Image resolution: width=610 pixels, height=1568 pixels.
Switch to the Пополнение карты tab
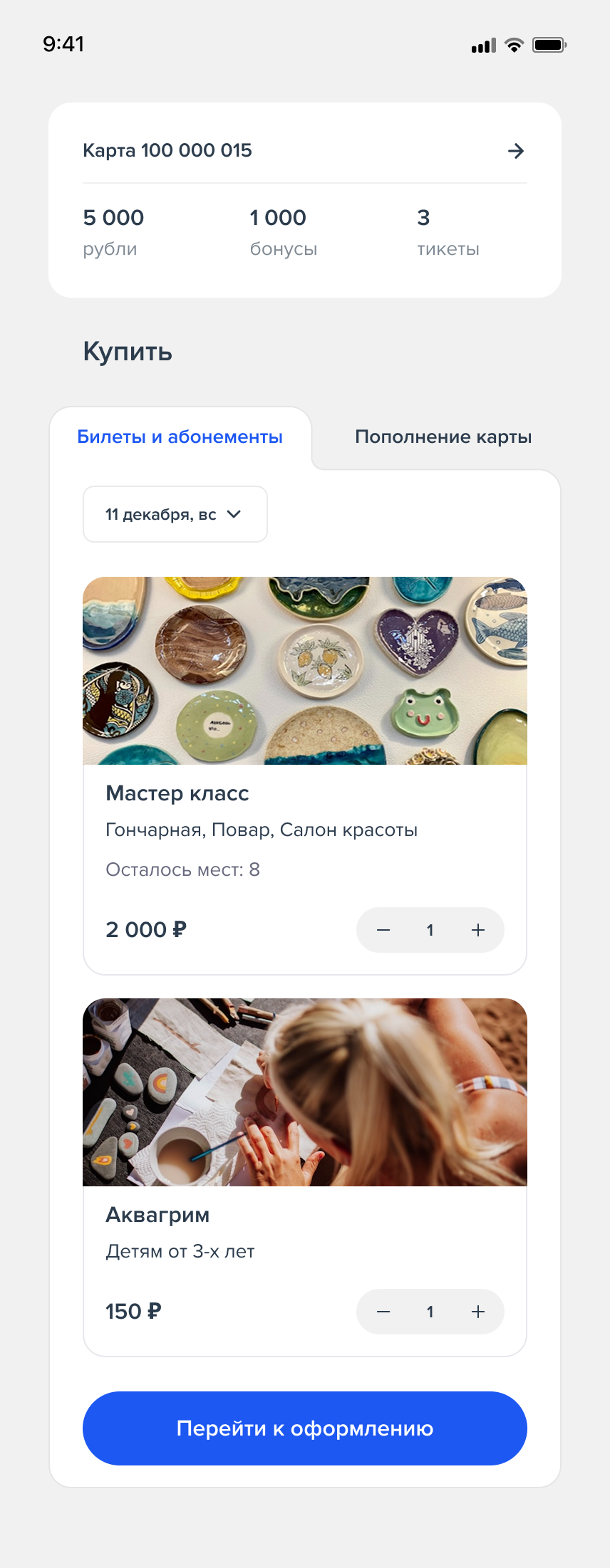point(443,437)
